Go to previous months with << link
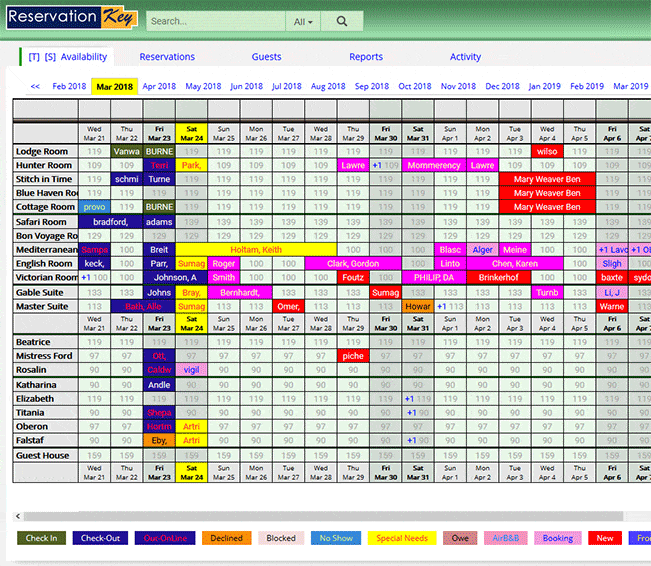 tap(35, 87)
